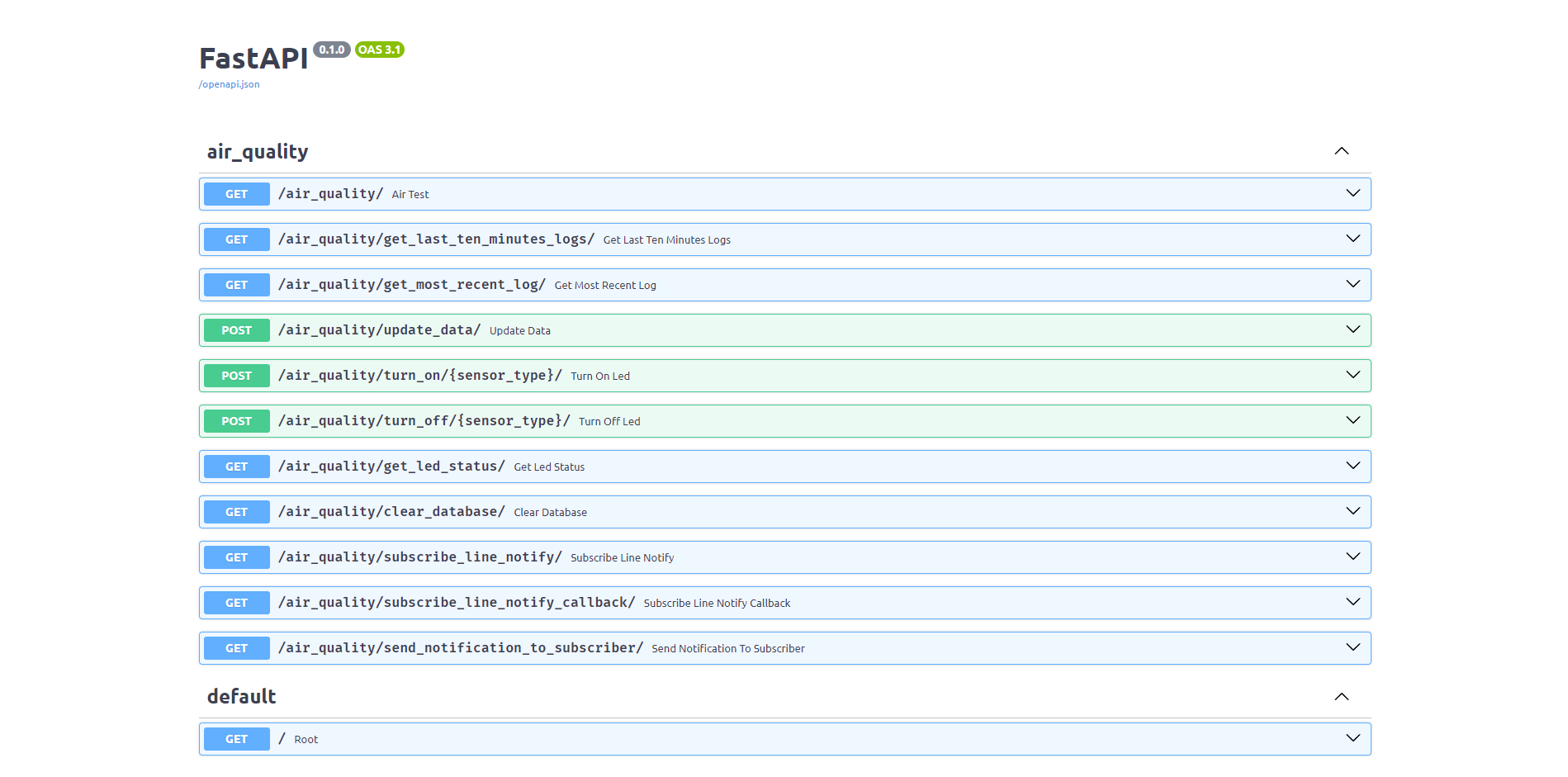This screenshot has width=1568, height=777.
Task: Select /air_quality/turn_on/{sensor_type}/ path
Action: 419,376
